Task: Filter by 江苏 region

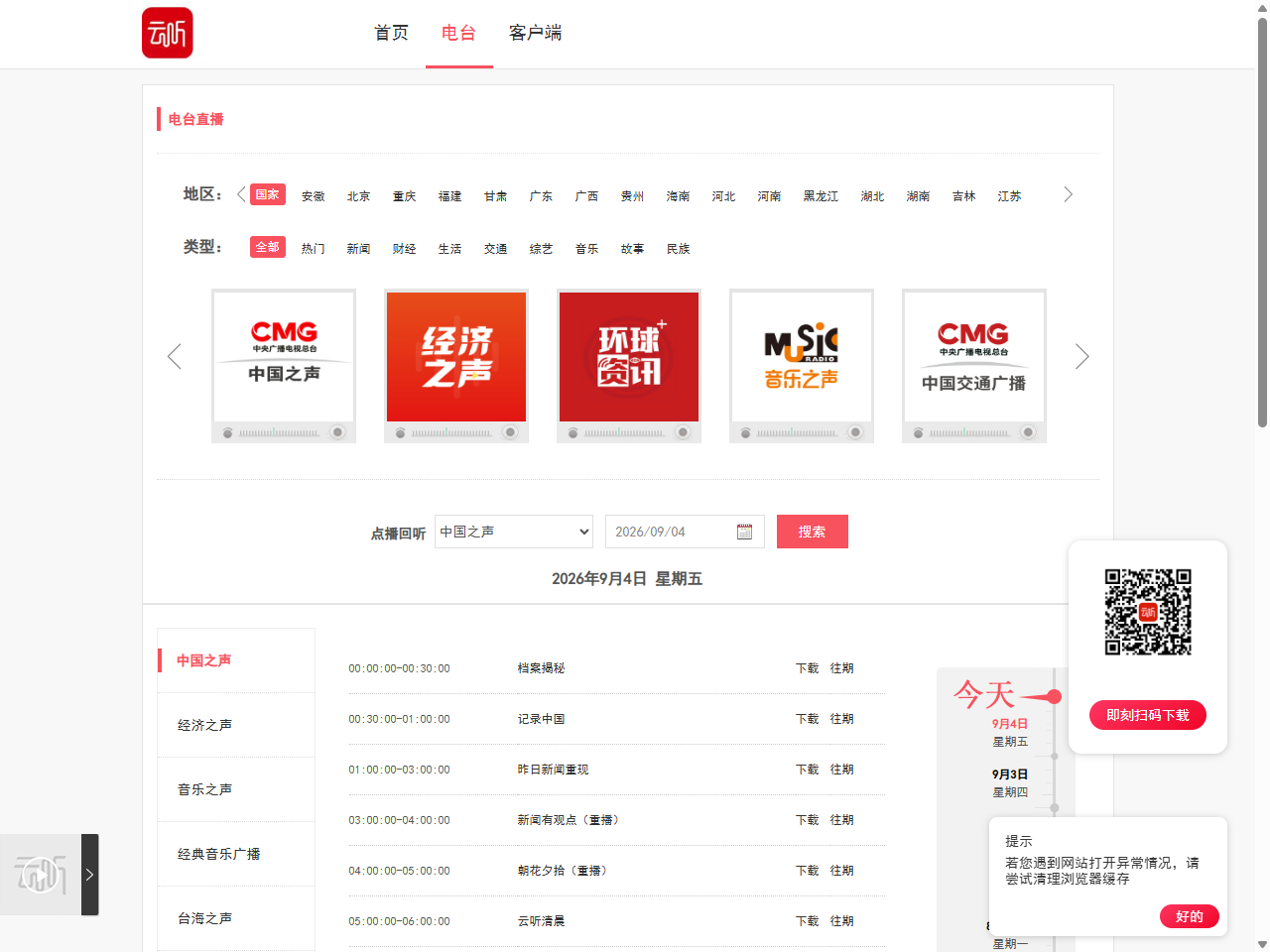Action: tap(1010, 196)
